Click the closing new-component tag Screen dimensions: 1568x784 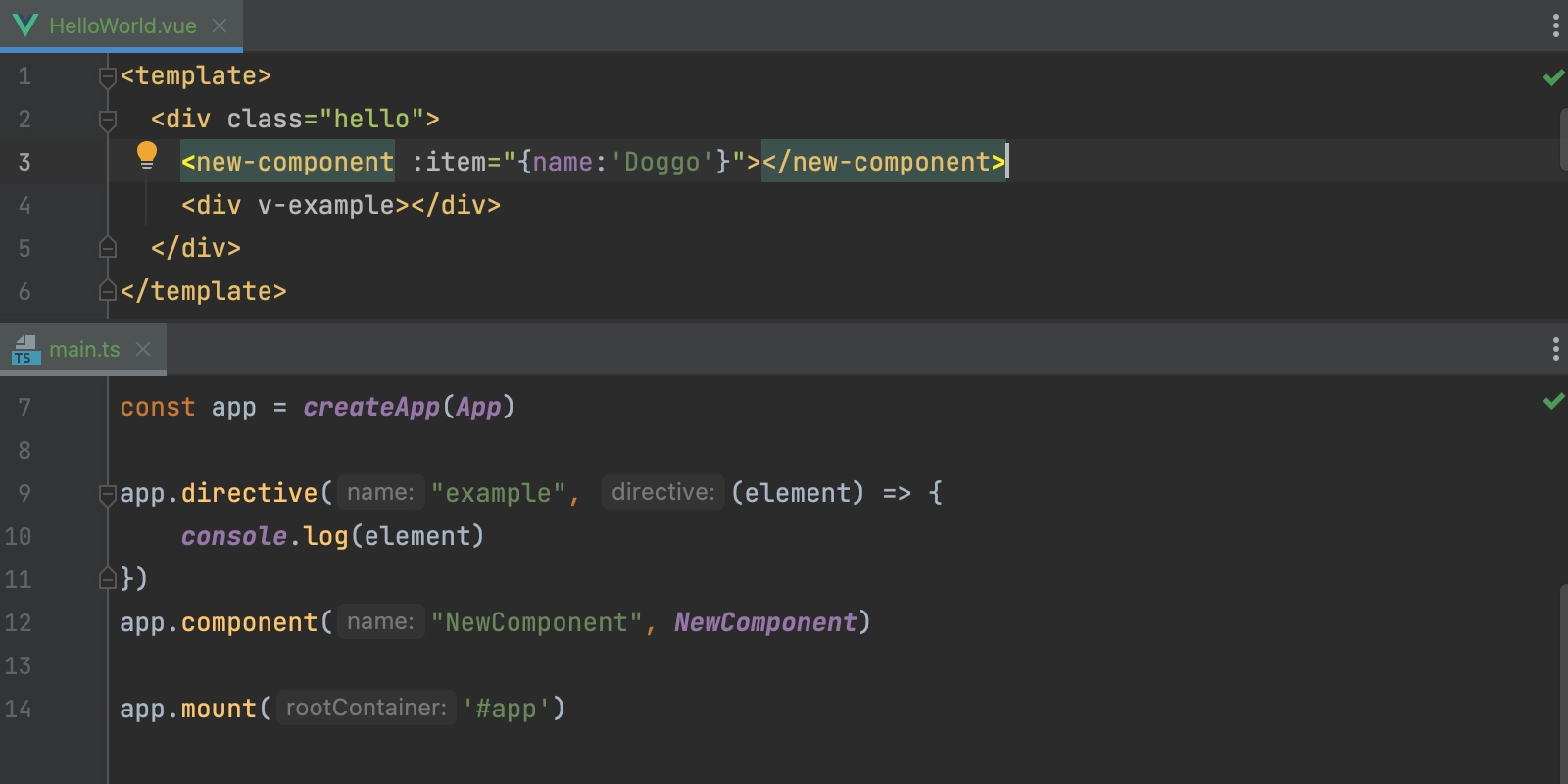[x=884, y=162]
